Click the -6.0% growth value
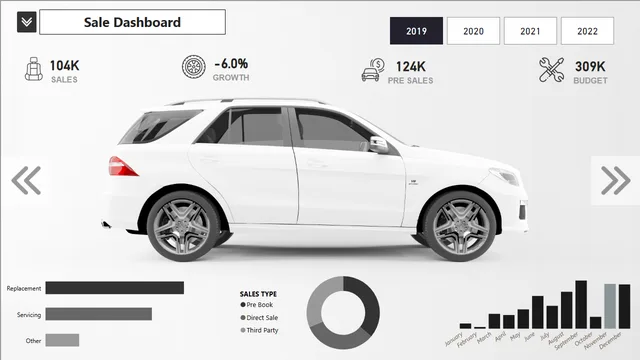Viewport: 640px width, 360px height. click(231, 64)
